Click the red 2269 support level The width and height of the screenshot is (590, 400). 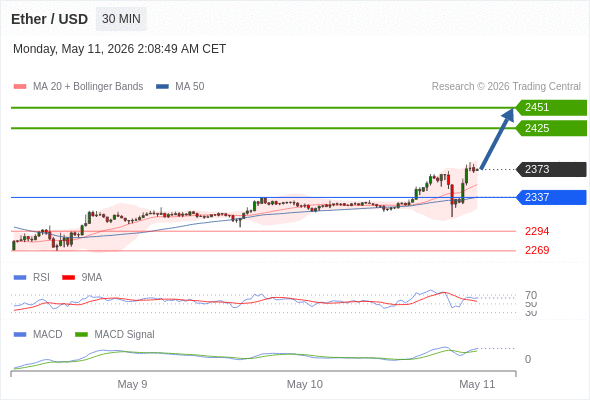(x=537, y=250)
